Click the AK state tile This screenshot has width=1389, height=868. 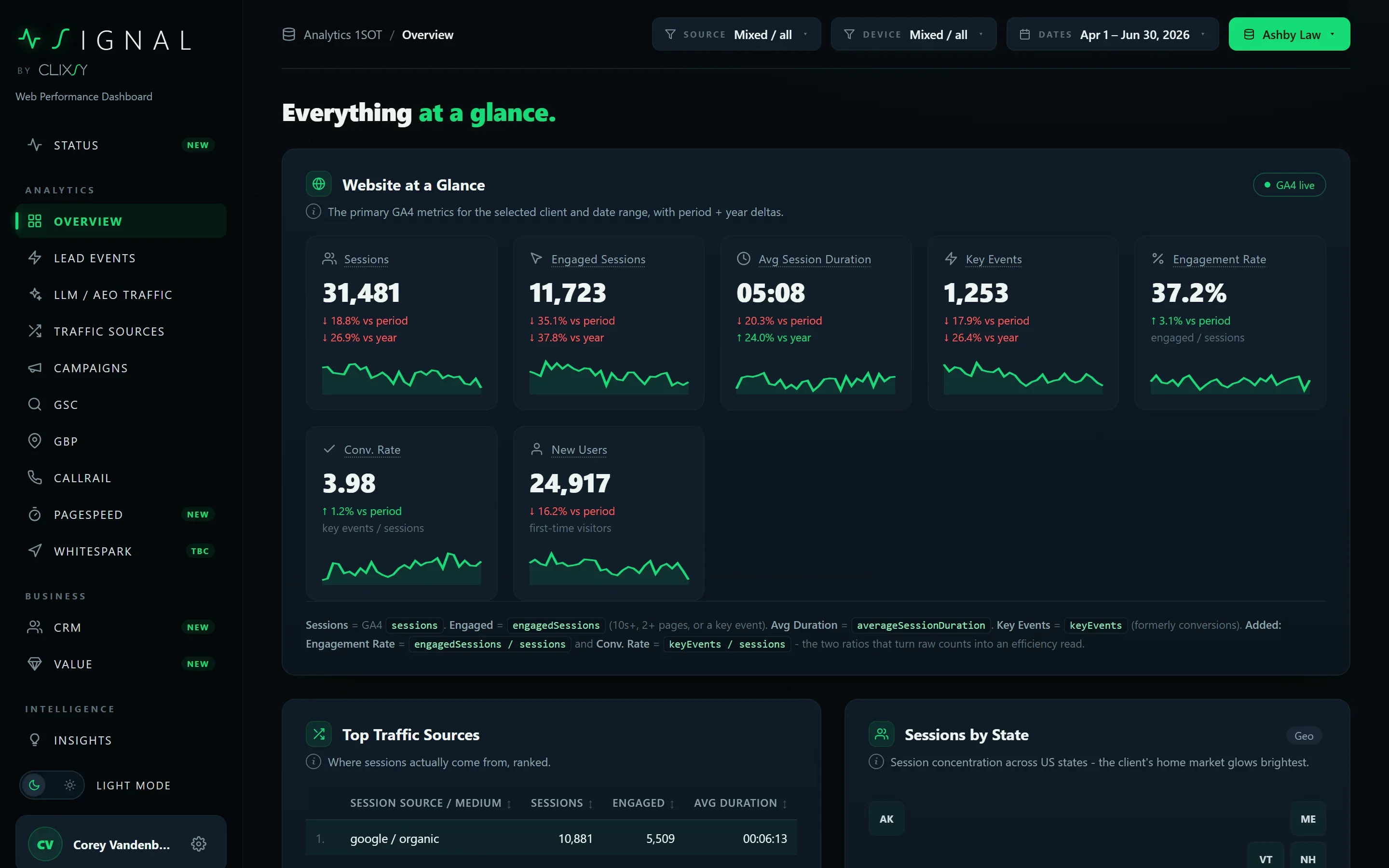click(x=886, y=819)
